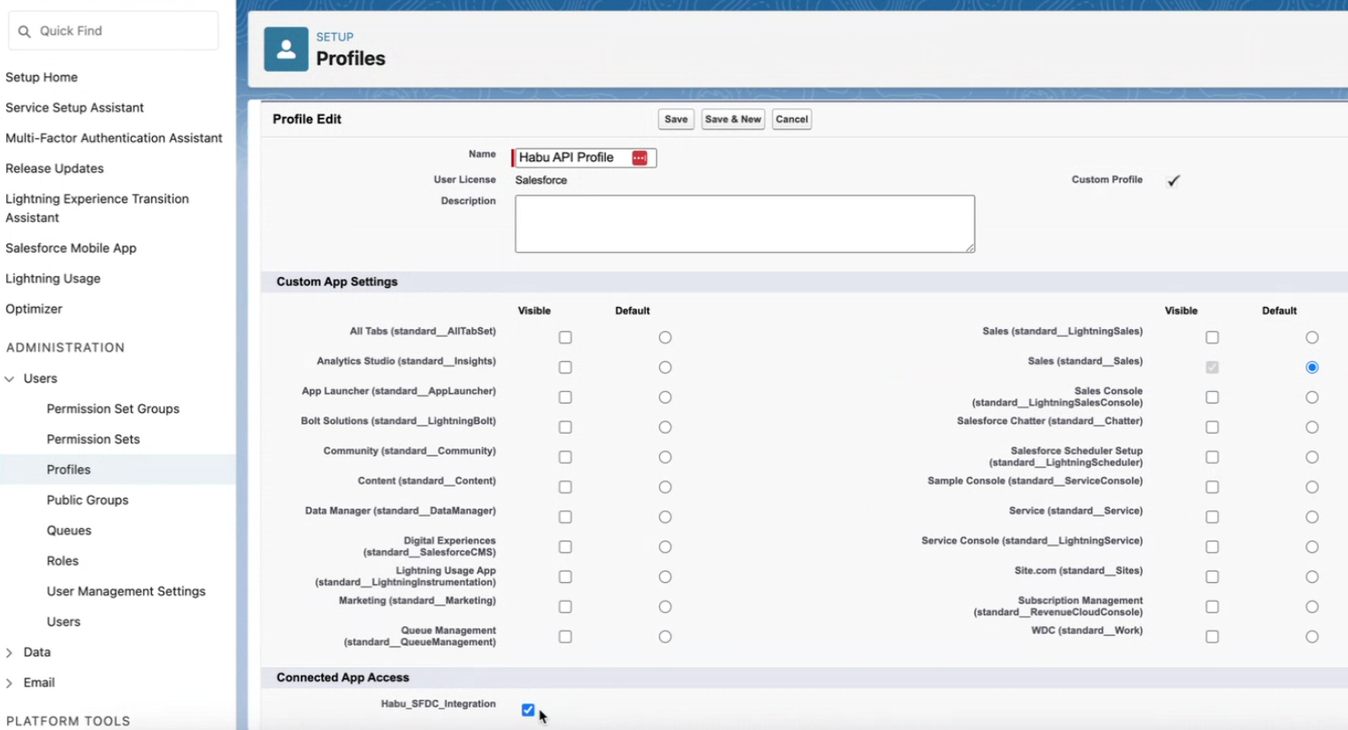1348x730 pixels.
Task: Enable Visible for Salesforce Chatter app
Action: [x=1212, y=427]
